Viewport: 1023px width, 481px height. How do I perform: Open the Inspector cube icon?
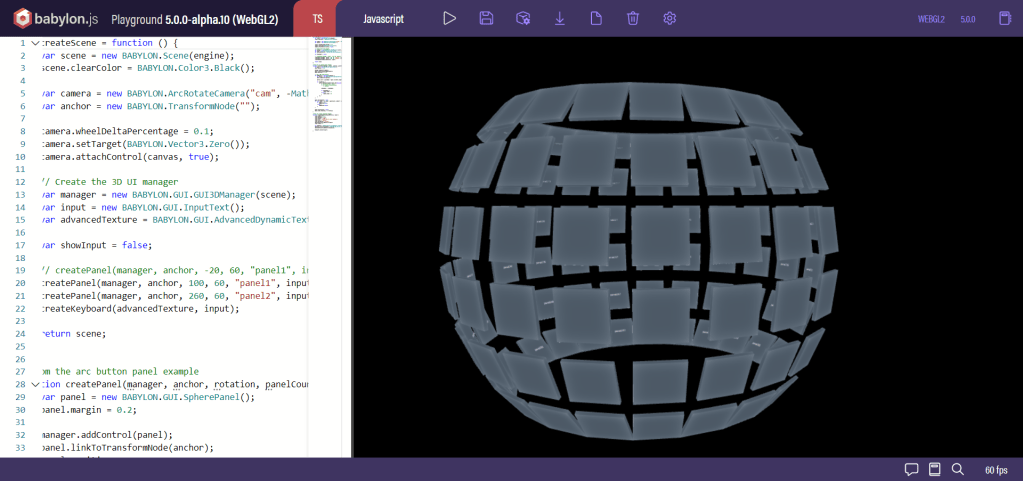[x=522, y=19]
